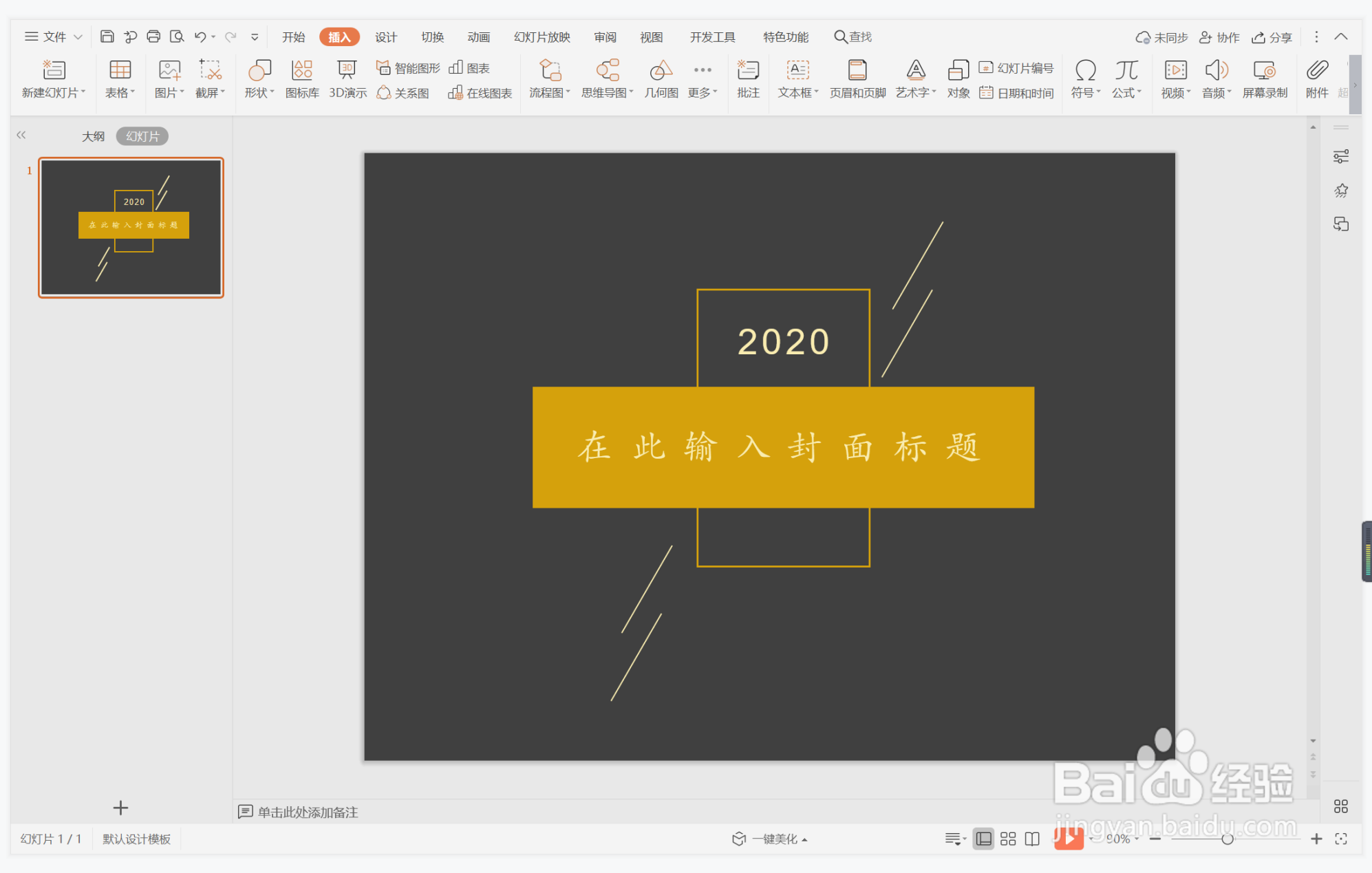Adjust the zoom slider handle
1372x873 pixels.
(x=1227, y=839)
